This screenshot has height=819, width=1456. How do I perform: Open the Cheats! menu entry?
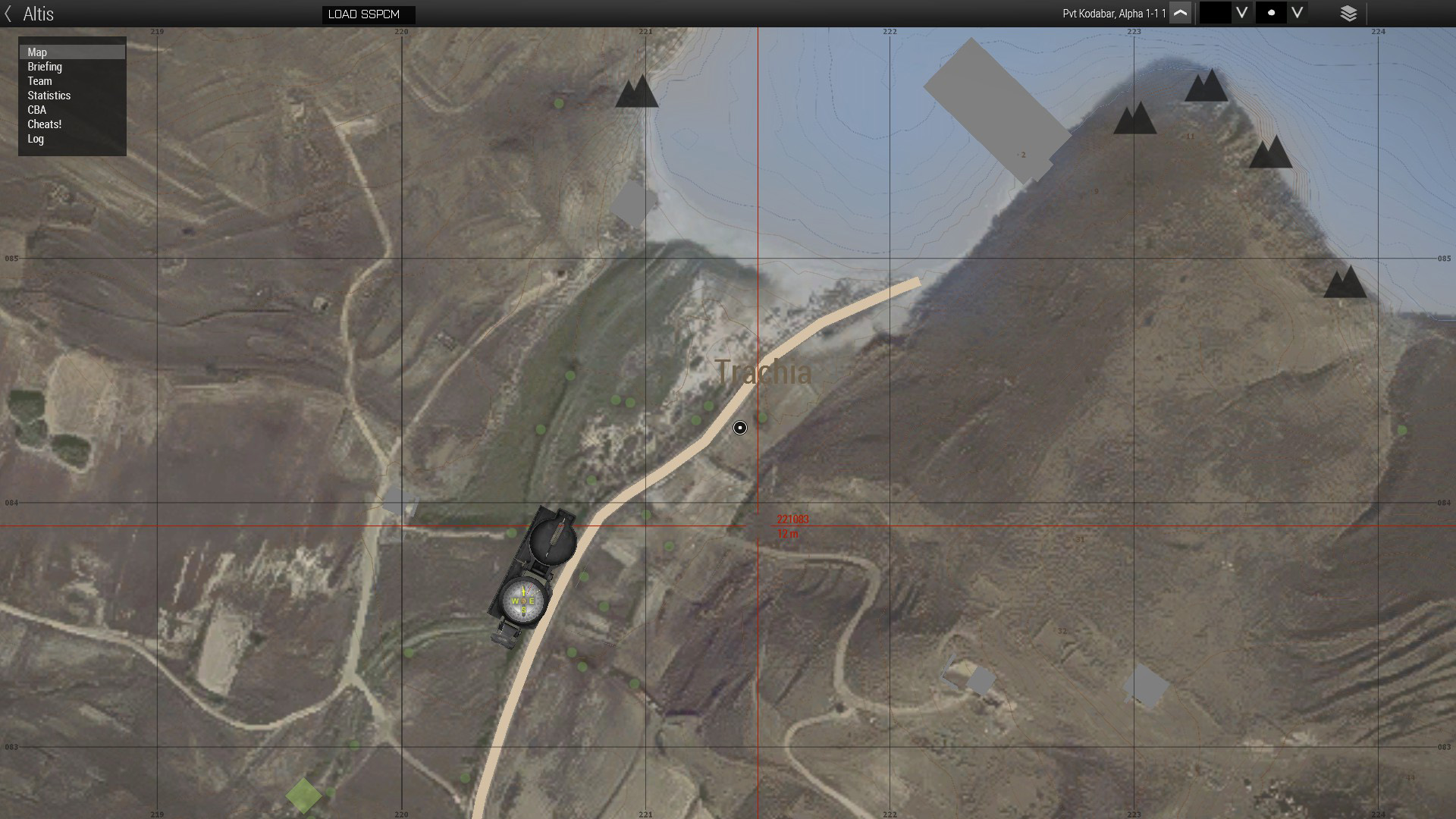pos(44,124)
